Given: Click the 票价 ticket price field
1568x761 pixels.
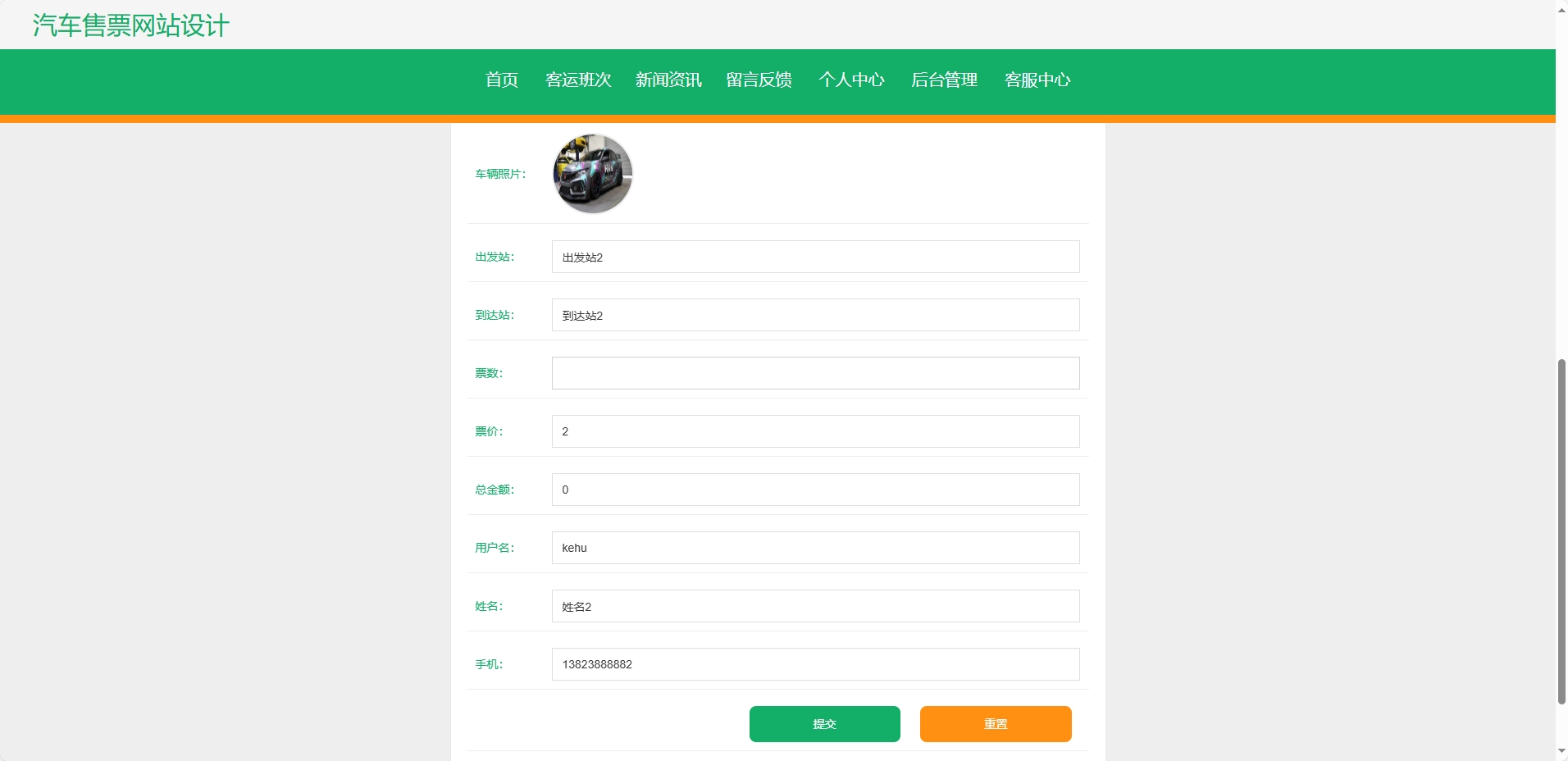Looking at the screenshot, I should pyautogui.click(x=815, y=431).
